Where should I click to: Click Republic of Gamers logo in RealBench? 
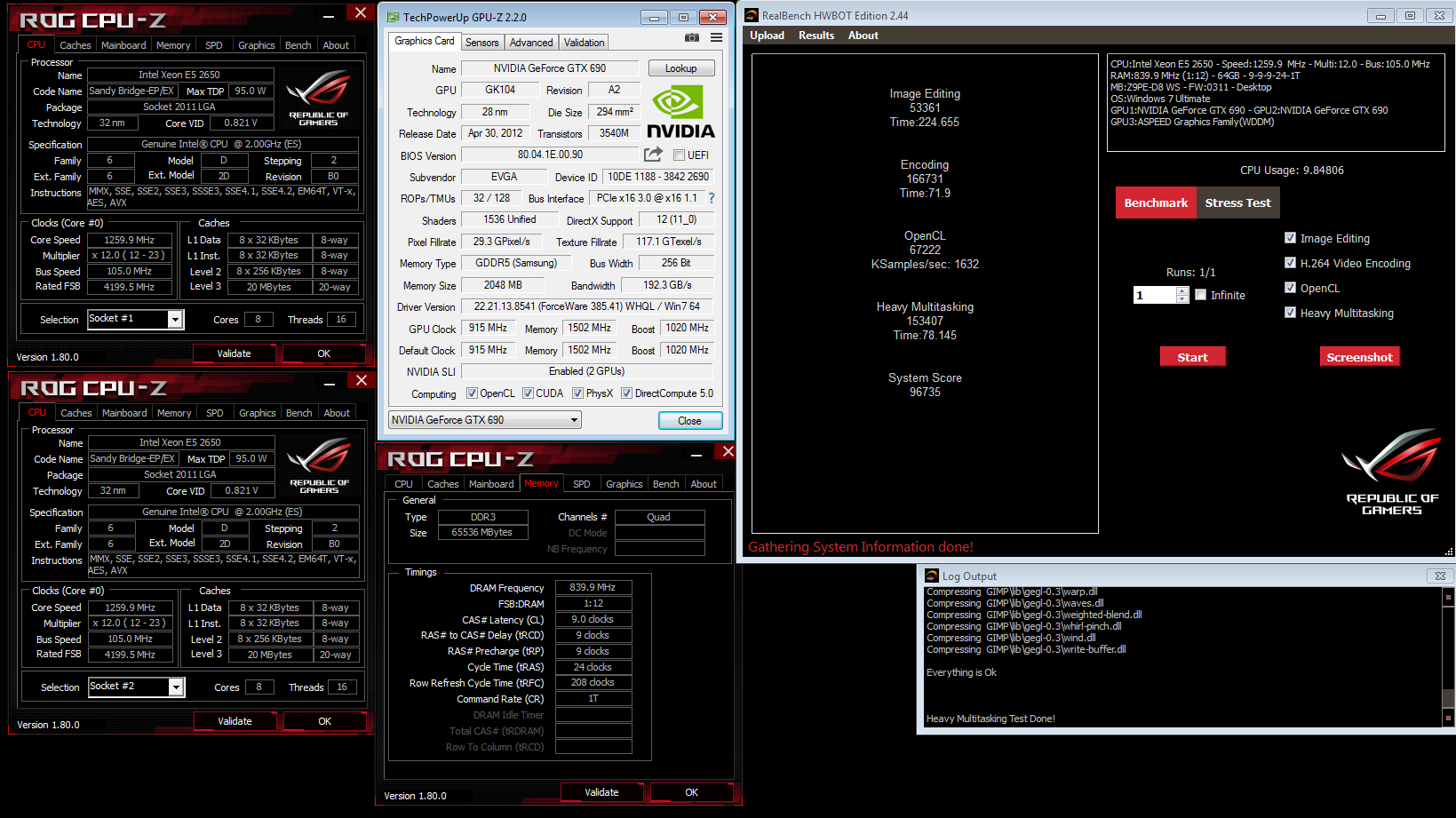tap(1391, 472)
